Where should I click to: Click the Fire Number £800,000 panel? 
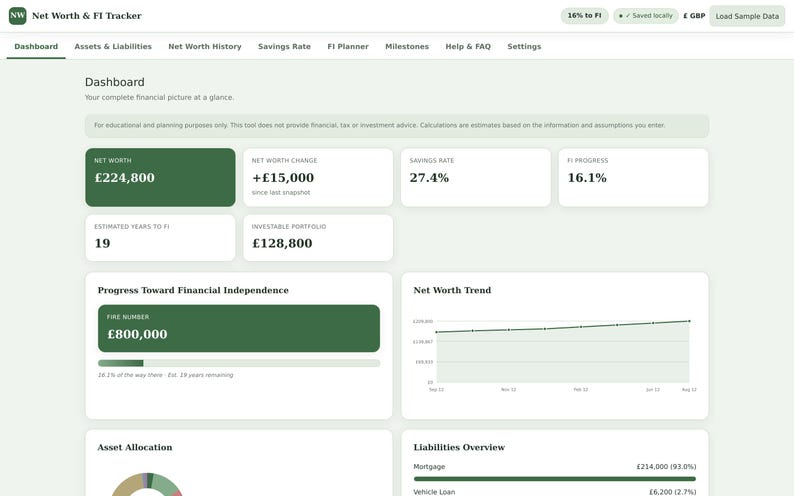click(239, 328)
